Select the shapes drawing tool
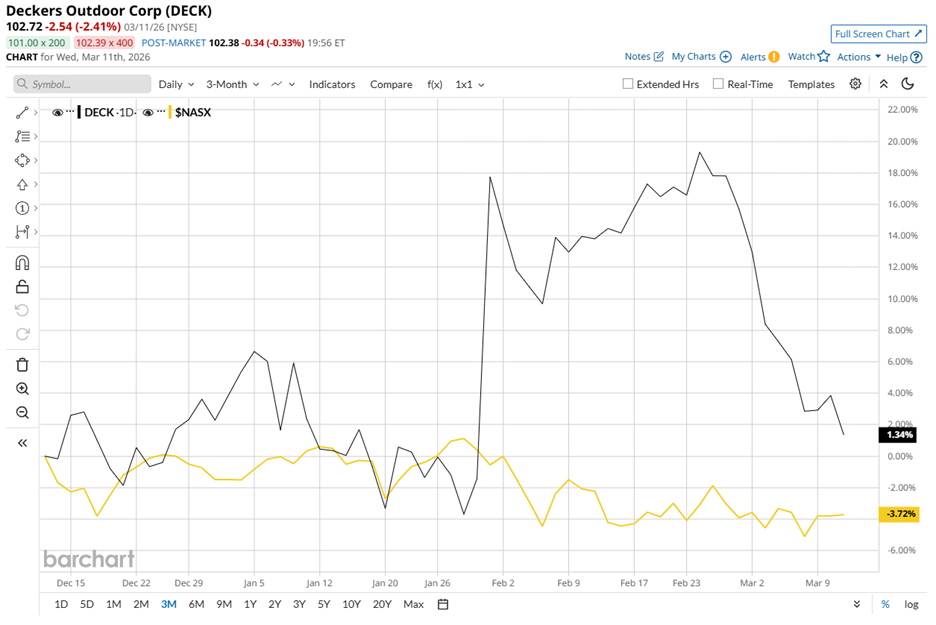936x625 pixels. point(22,161)
